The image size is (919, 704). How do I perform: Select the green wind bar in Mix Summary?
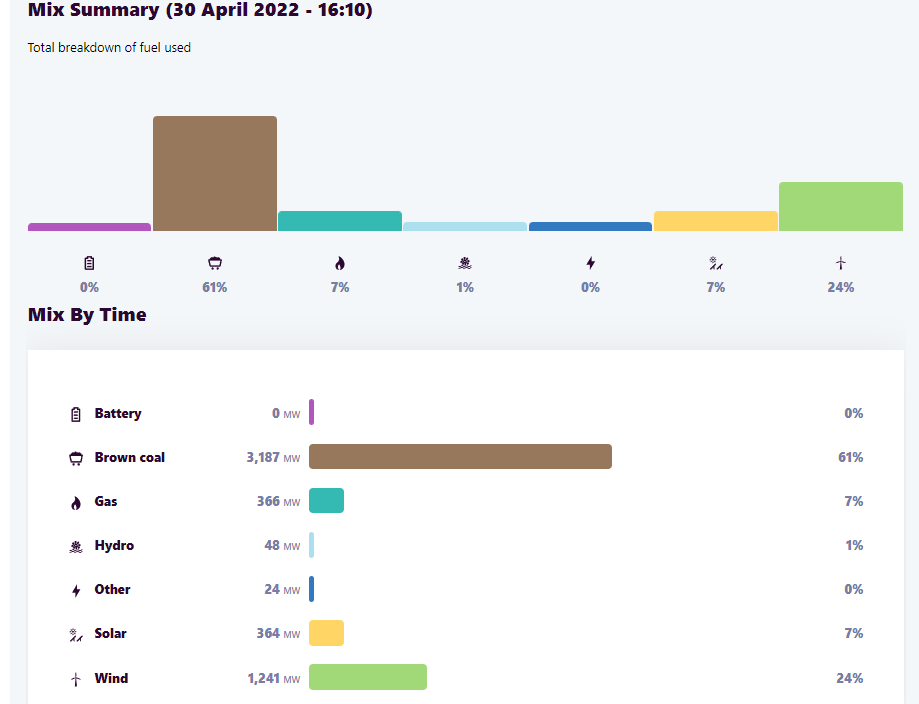tap(840, 207)
